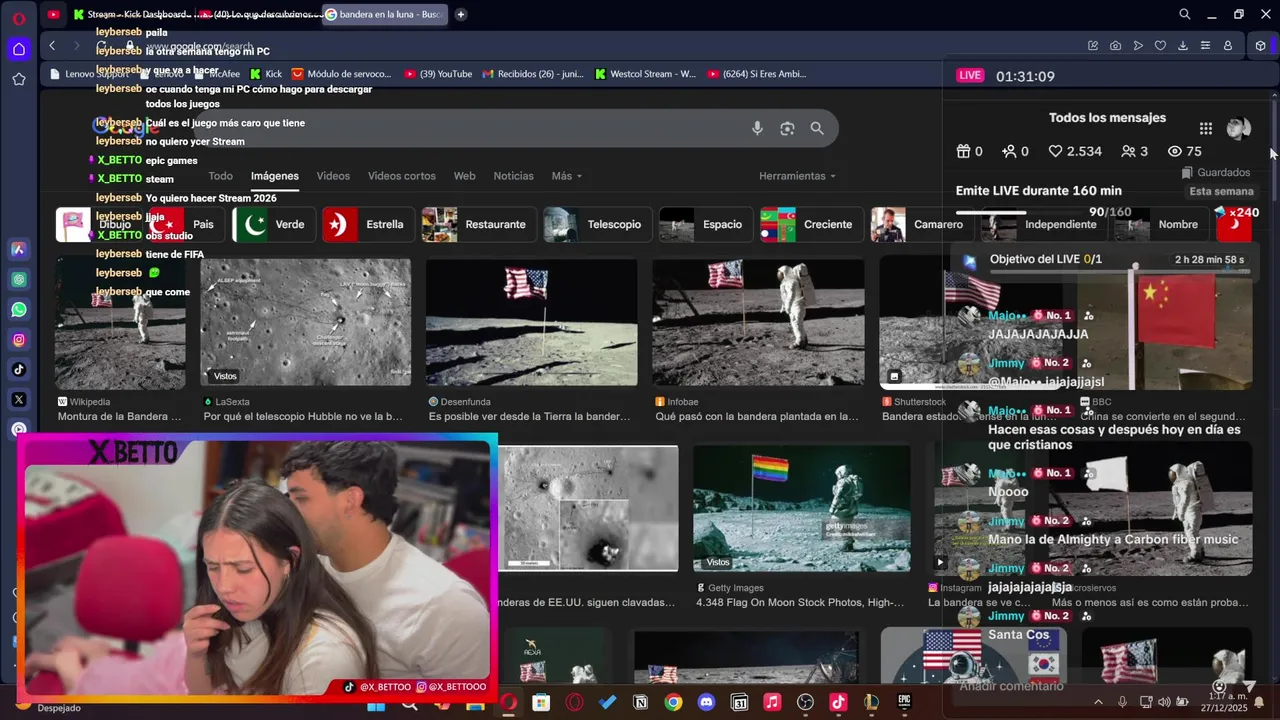This screenshot has width=1280, height=720.
Task: Open Opera account profile icon
Action: click(x=1228, y=46)
